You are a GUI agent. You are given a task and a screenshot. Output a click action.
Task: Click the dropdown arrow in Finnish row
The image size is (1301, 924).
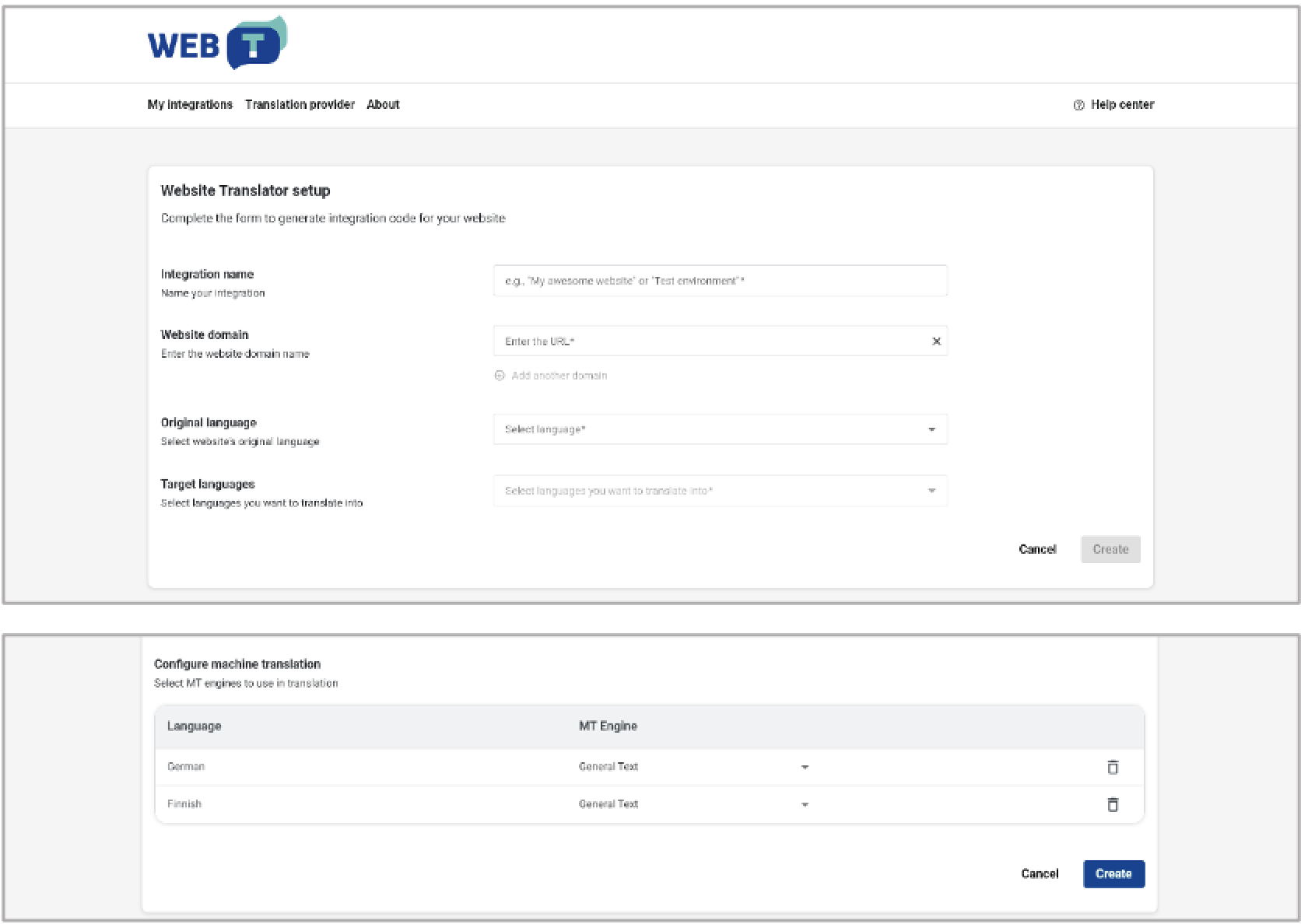coord(805,805)
